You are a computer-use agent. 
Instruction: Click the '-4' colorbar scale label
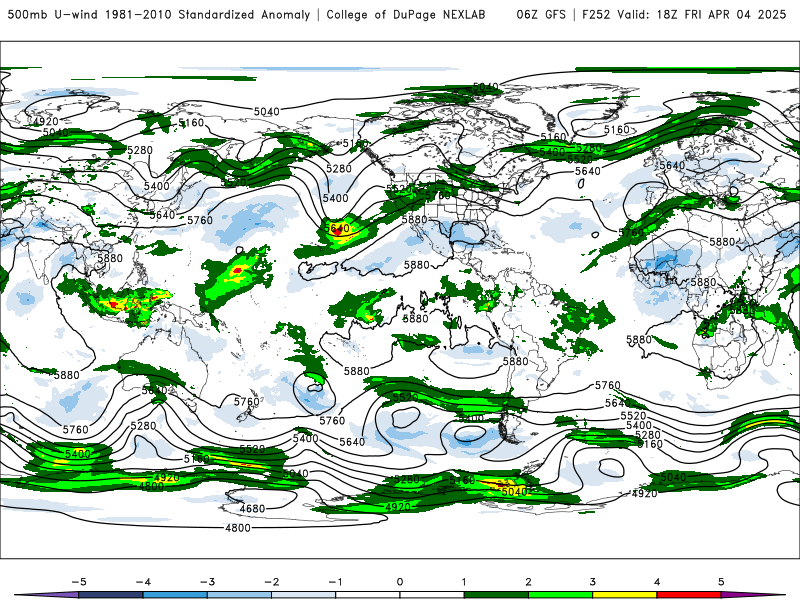tap(143, 582)
